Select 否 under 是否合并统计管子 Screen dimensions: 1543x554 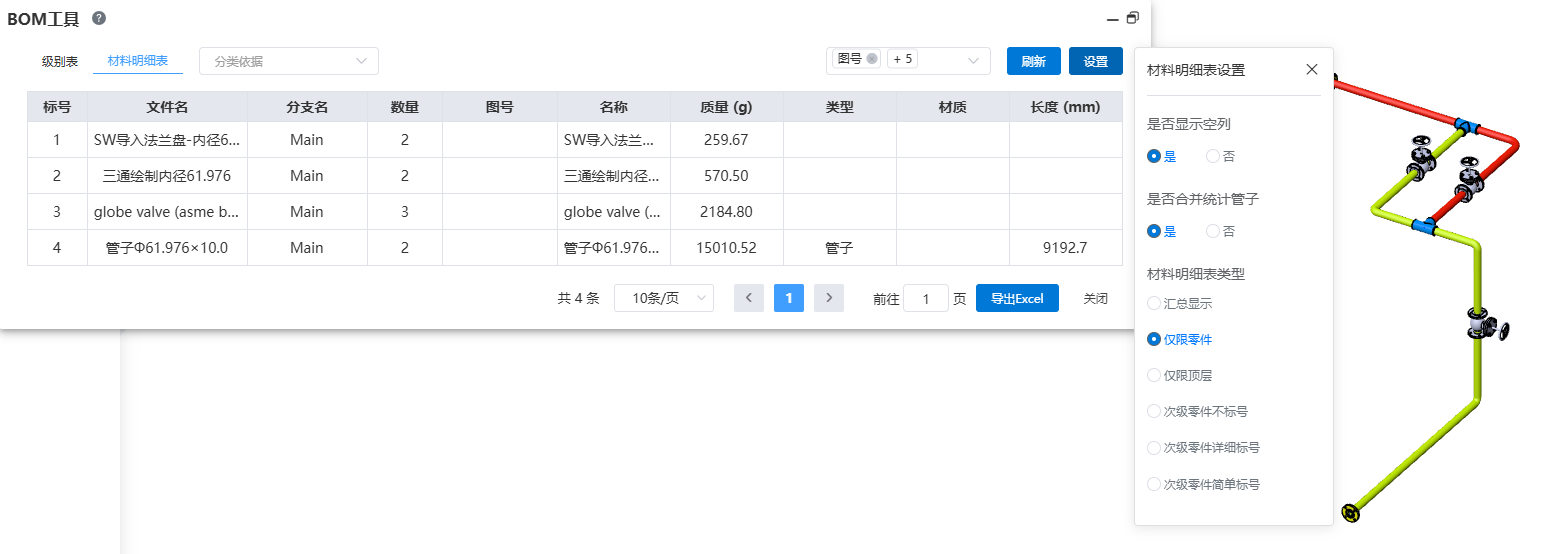1213,231
